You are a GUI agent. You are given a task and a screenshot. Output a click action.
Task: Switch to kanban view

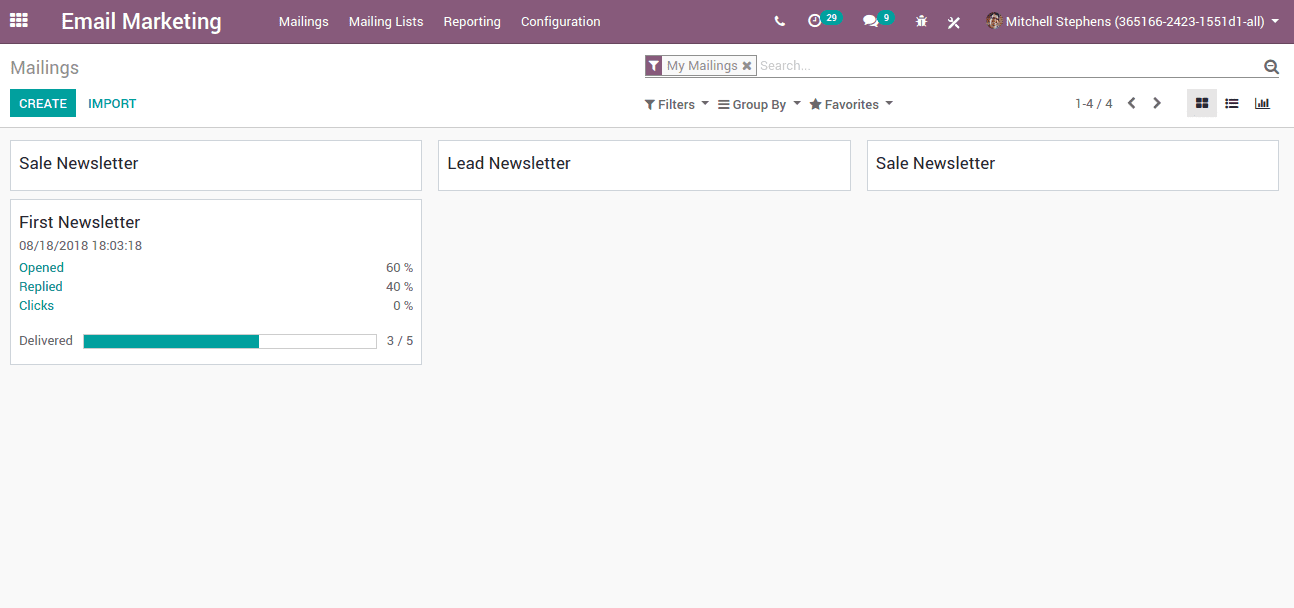click(1202, 103)
